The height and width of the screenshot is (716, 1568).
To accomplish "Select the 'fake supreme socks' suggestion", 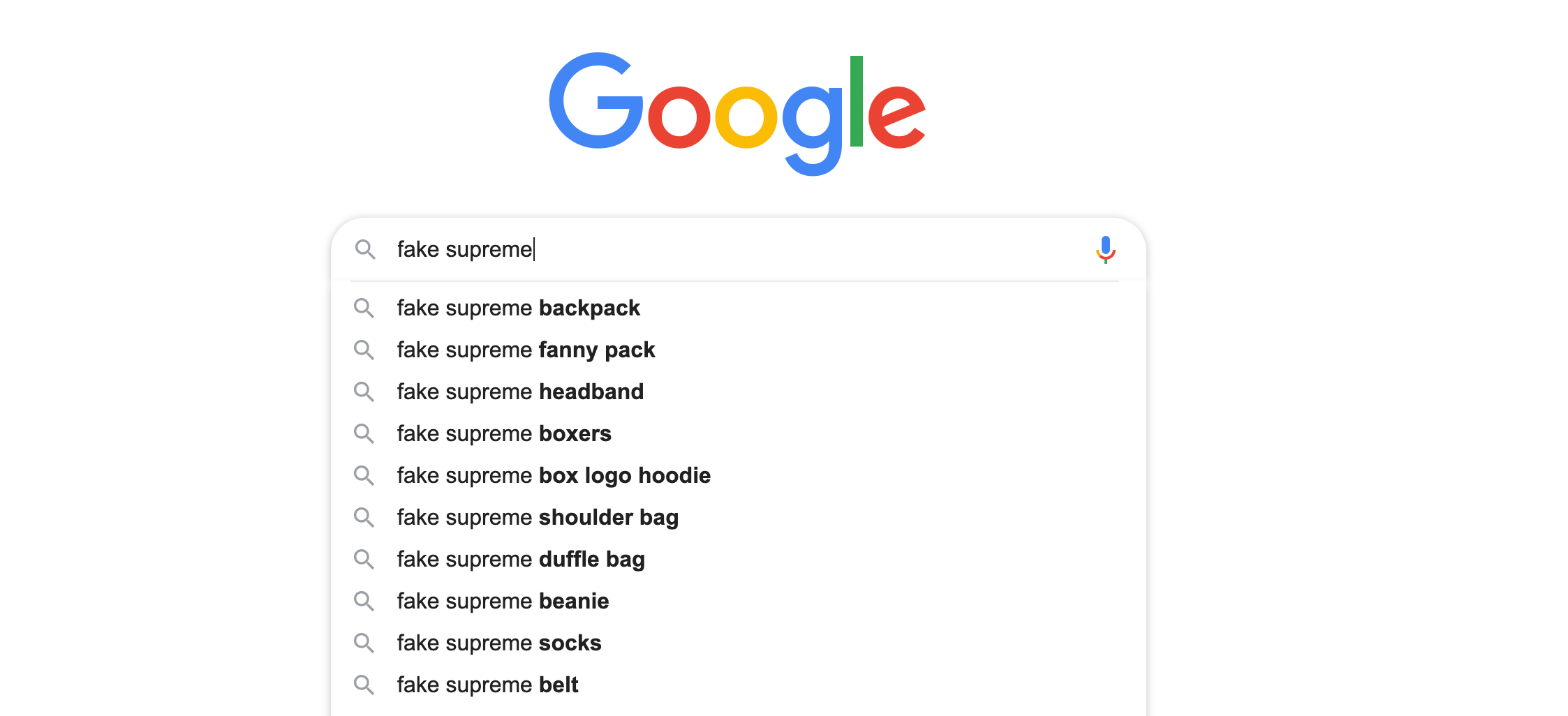I will tap(498, 643).
